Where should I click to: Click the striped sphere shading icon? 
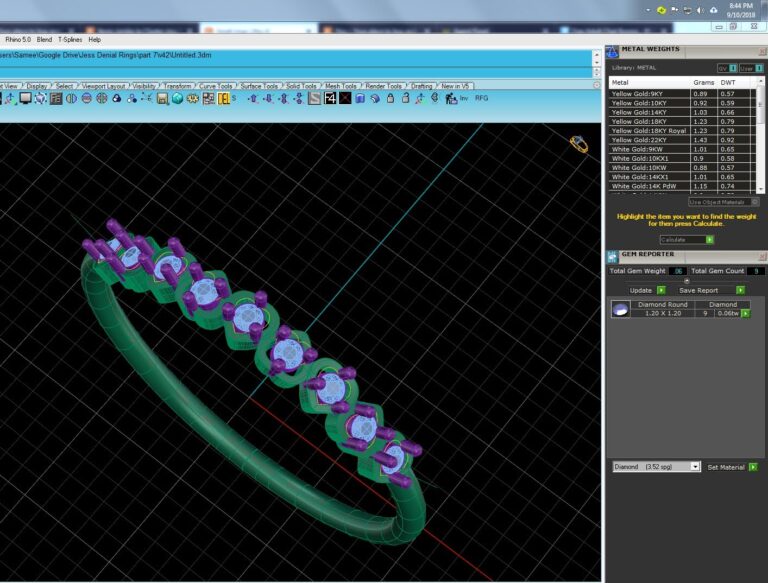tap(86, 98)
